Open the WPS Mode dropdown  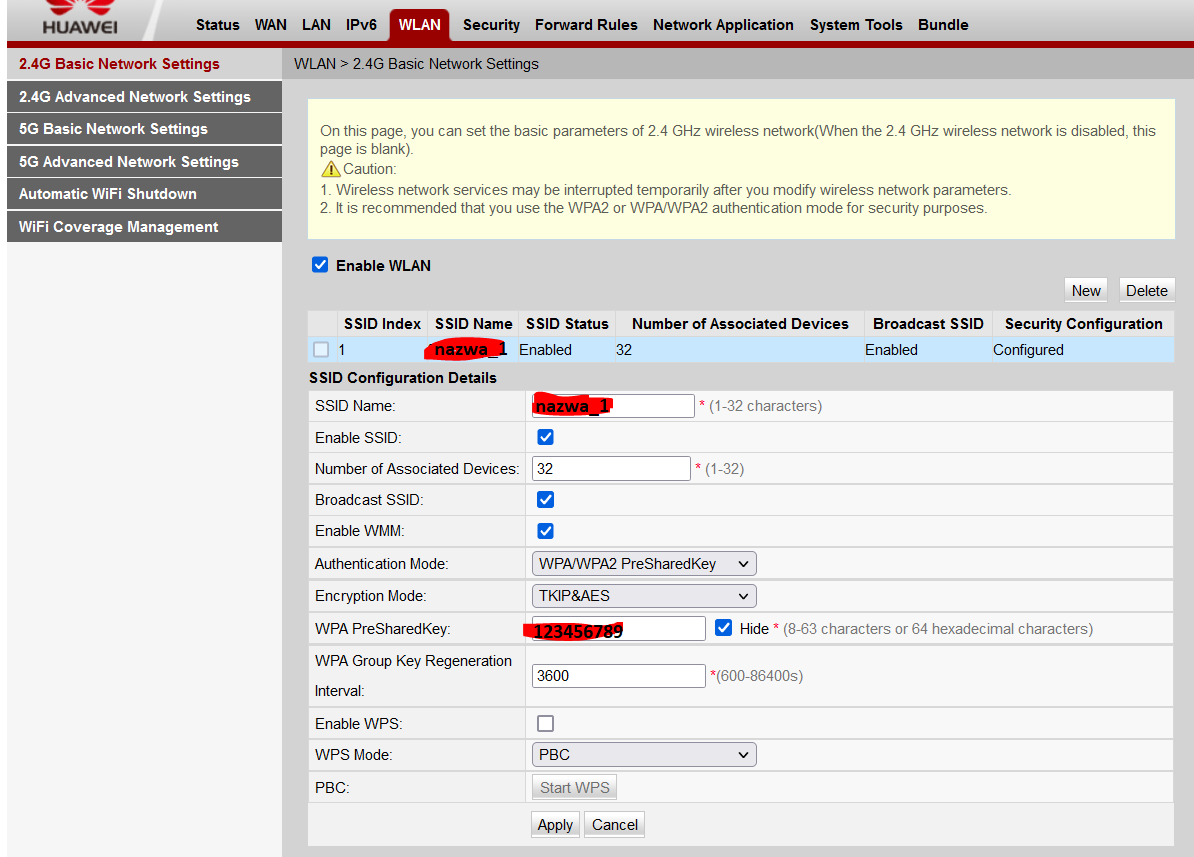pos(643,754)
